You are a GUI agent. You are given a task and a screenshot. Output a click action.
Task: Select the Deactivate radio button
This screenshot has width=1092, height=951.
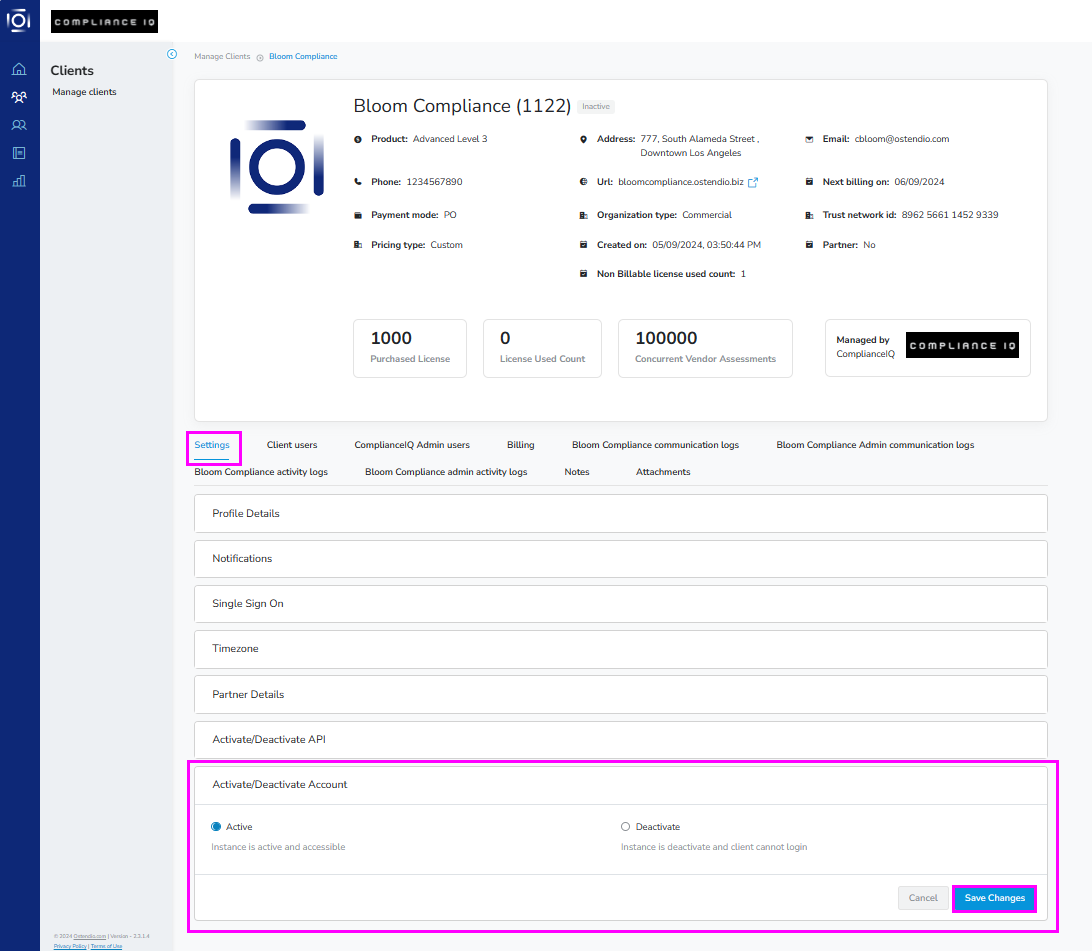[625, 826]
